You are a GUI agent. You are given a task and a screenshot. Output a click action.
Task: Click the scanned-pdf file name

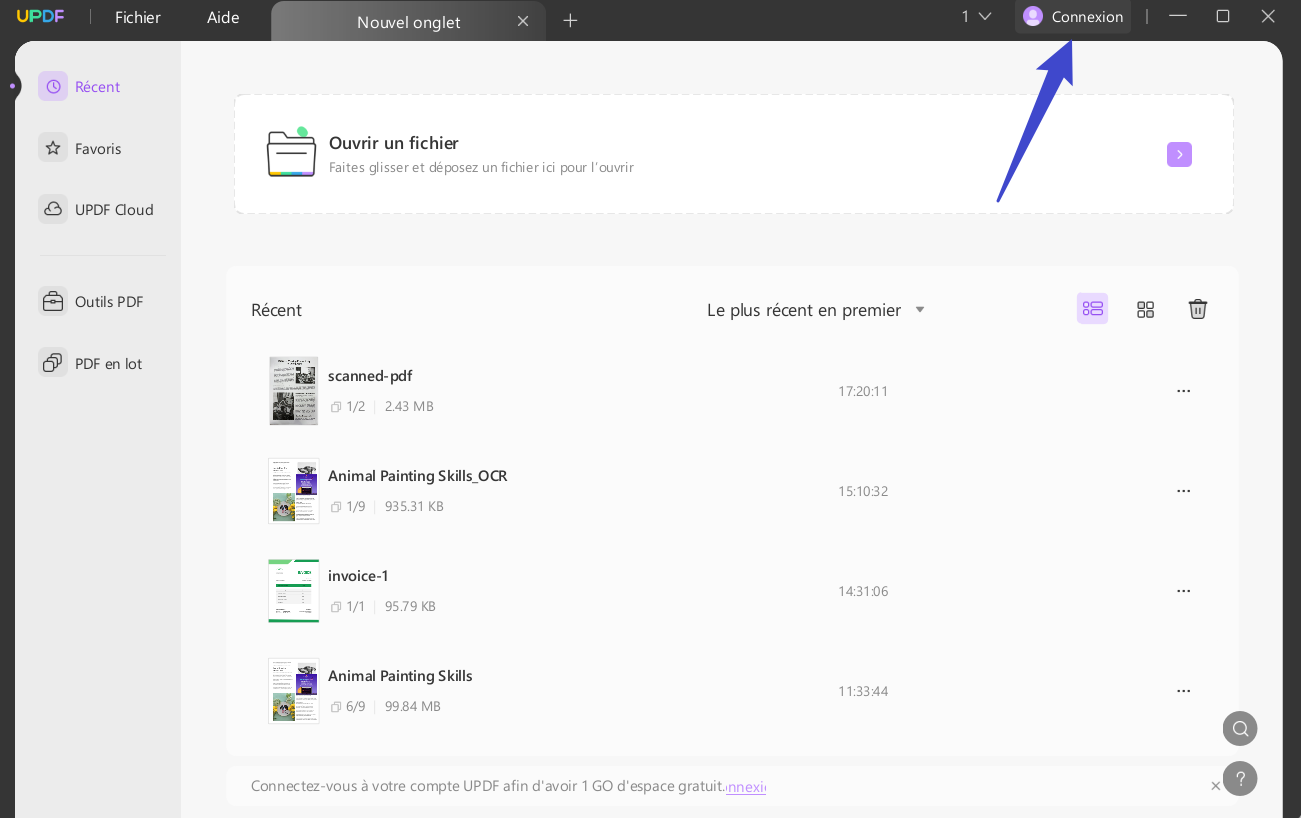[x=370, y=376]
